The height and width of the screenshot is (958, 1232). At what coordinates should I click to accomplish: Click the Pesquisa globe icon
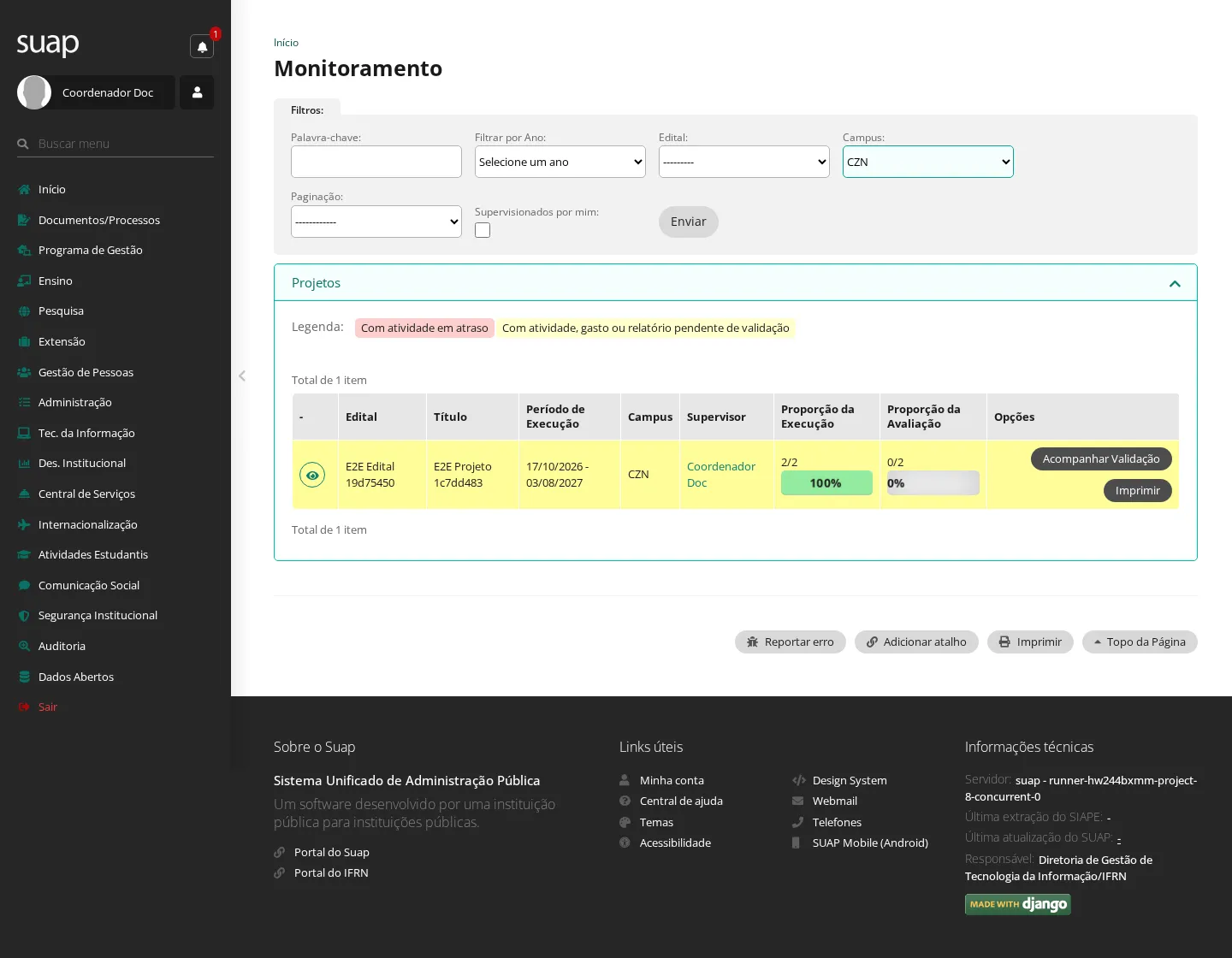[x=24, y=311]
